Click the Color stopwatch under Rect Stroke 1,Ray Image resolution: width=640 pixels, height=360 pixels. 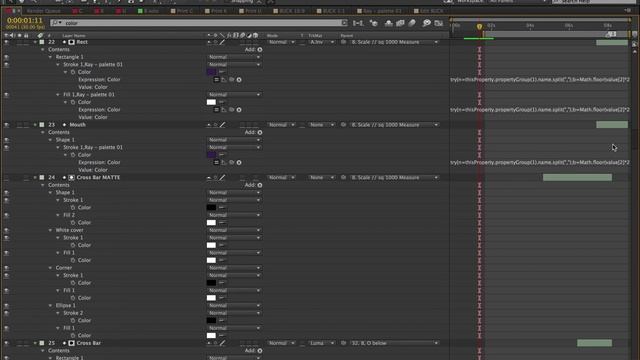pos(73,72)
